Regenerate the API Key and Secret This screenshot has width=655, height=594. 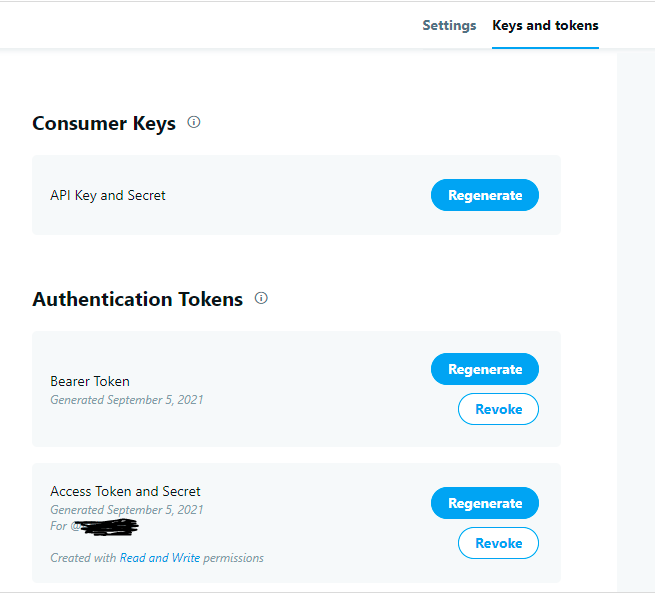(485, 195)
